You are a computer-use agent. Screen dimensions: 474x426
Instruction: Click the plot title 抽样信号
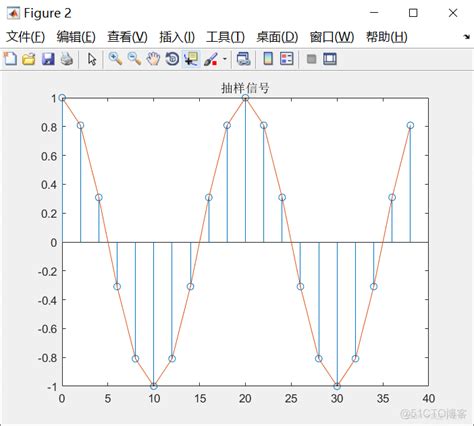click(245, 88)
